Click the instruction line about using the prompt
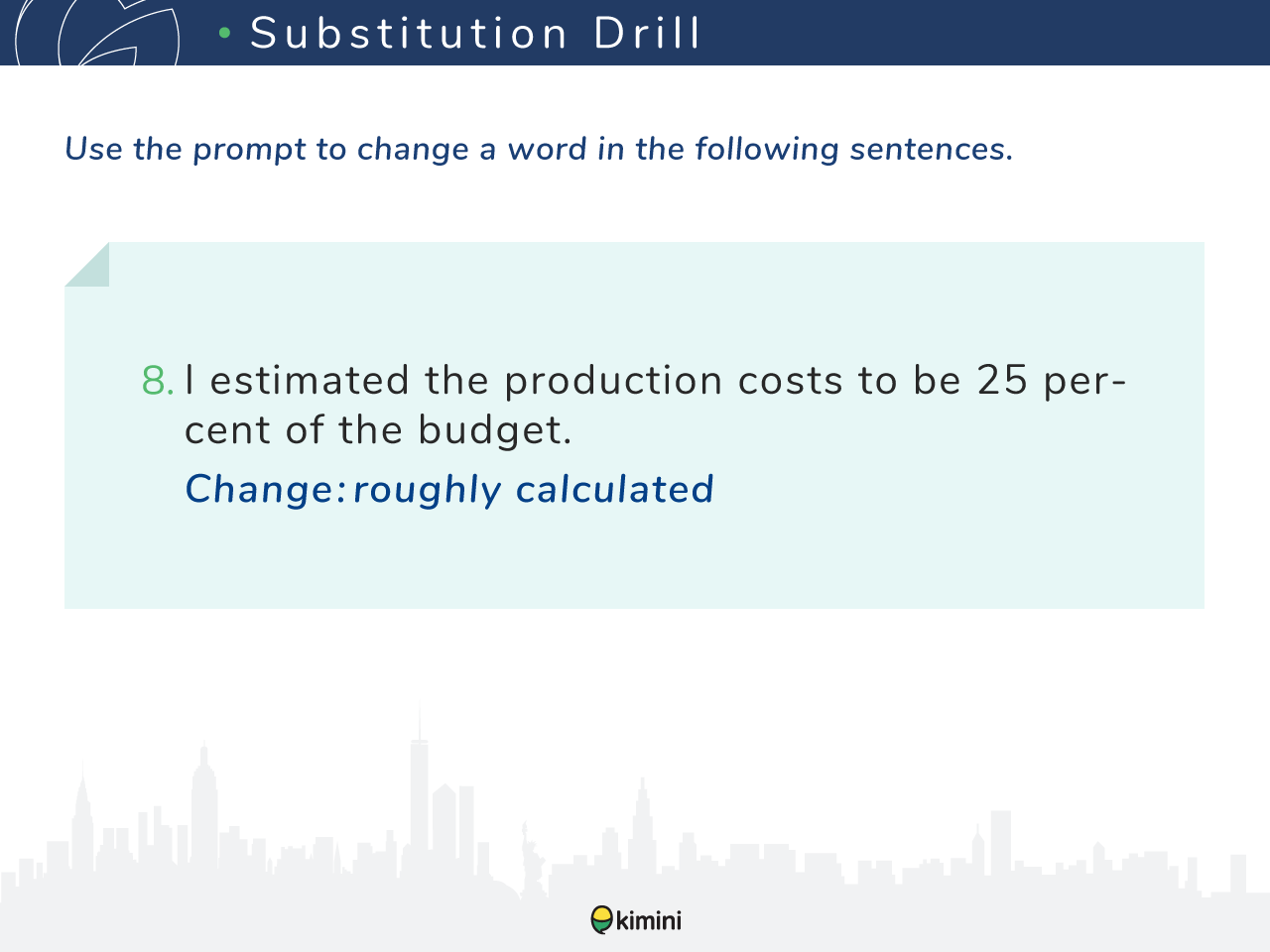 tap(539, 149)
